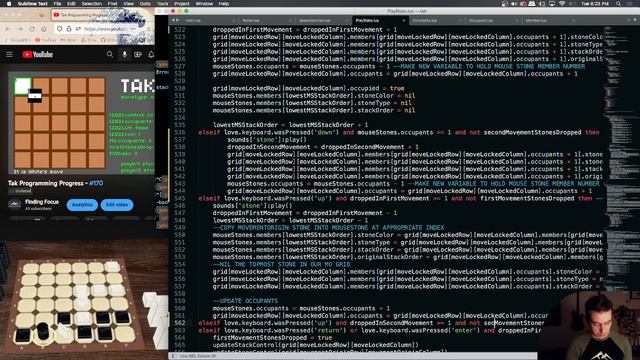Reload the browser page
Viewport: 640px width, 360px height.
(32, 29)
